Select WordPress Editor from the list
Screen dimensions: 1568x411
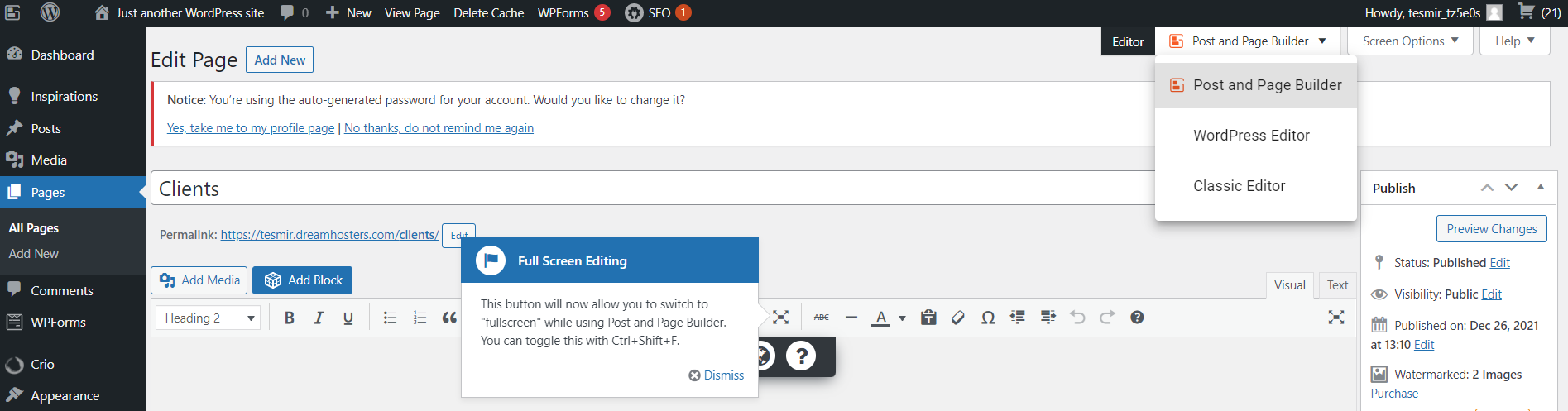[x=1256, y=136]
